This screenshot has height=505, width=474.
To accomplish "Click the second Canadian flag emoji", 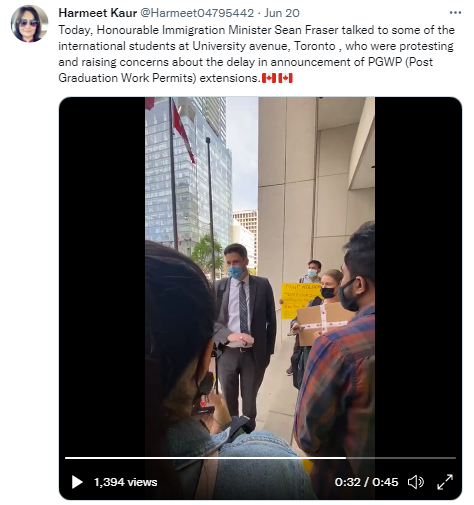I will (285, 78).
